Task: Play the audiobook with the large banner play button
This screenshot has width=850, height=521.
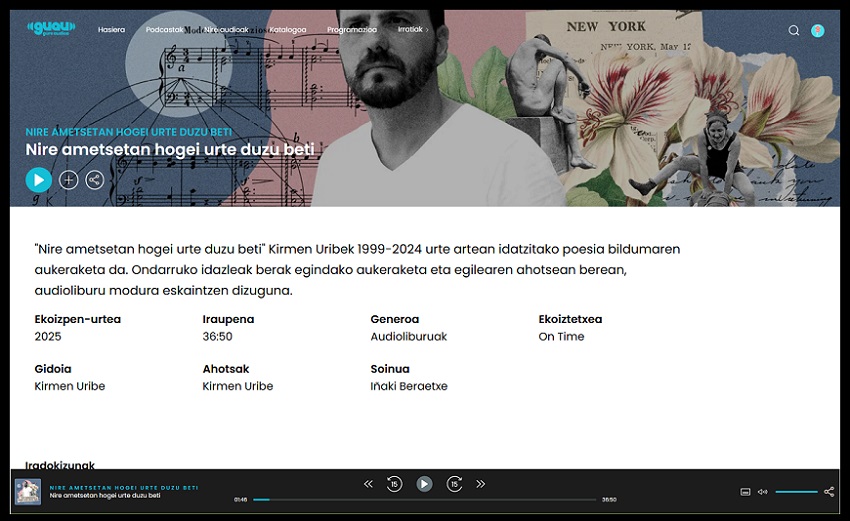Action: coord(38,180)
